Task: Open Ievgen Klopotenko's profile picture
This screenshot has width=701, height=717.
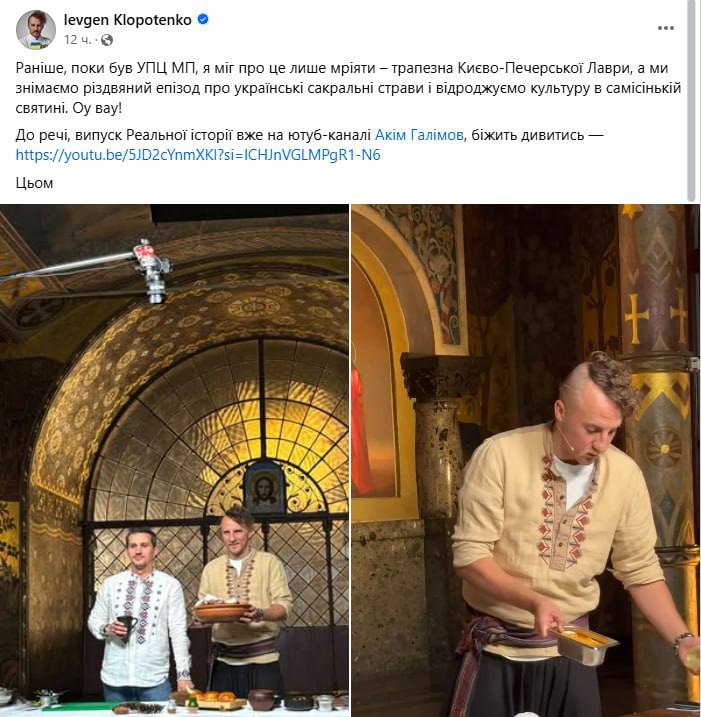Action: (x=36, y=29)
